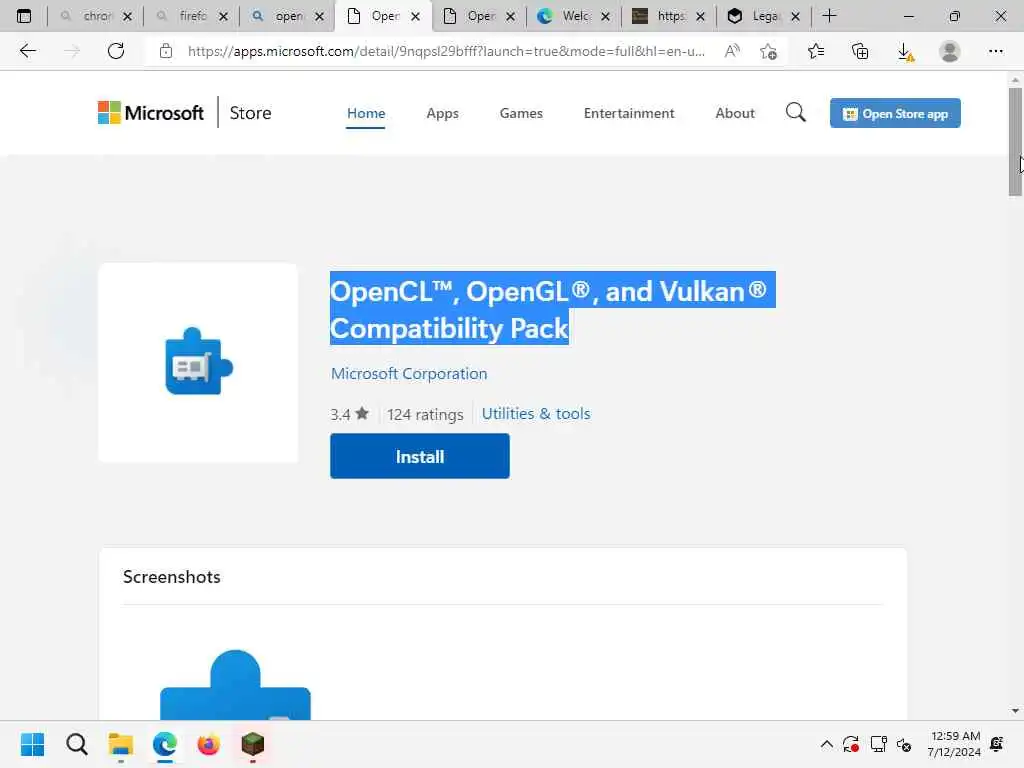Click the Open Store app button
This screenshot has width=1024, height=768.
tap(895, 113)
